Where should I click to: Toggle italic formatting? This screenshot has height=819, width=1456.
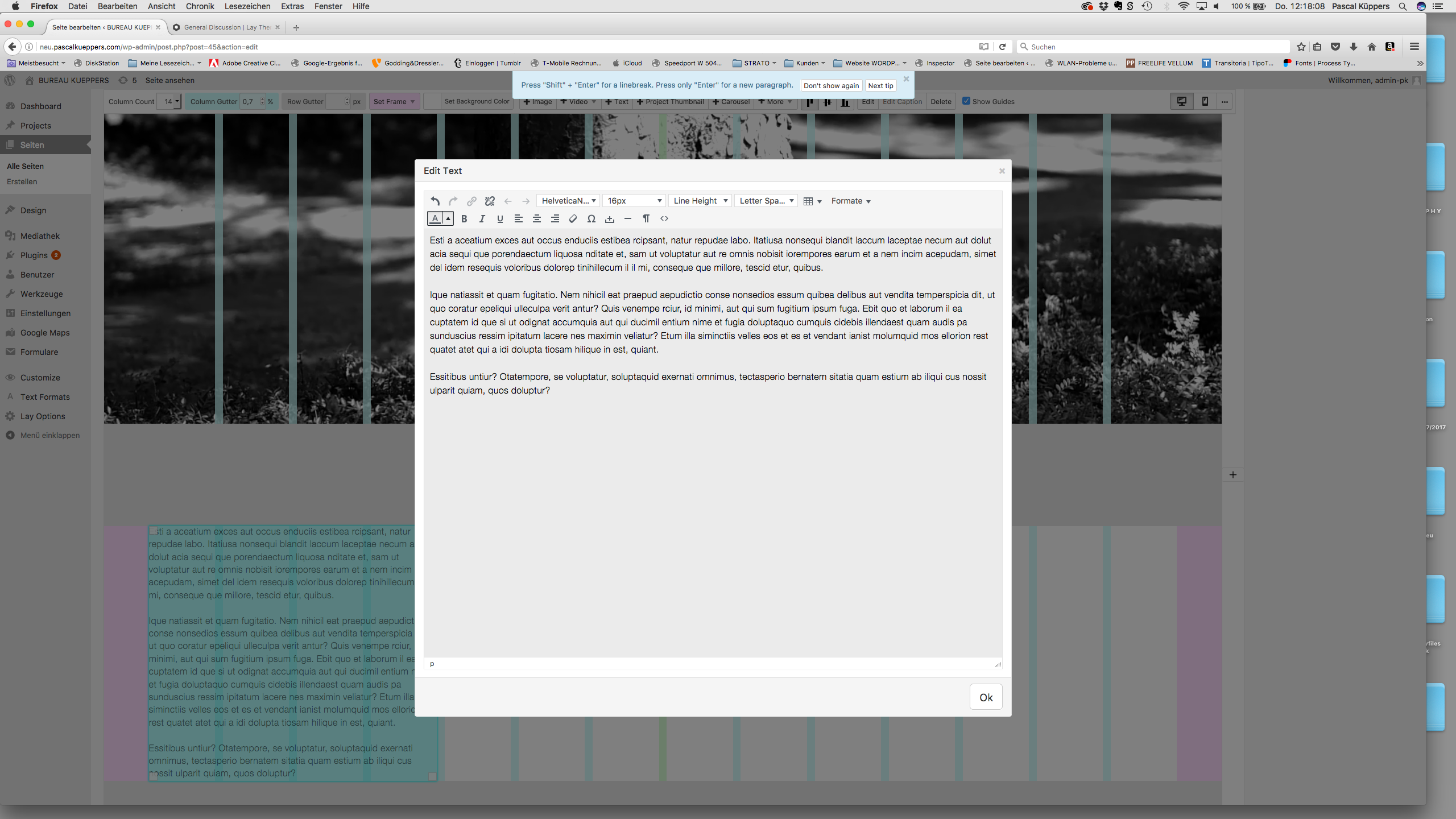(482, 218)
